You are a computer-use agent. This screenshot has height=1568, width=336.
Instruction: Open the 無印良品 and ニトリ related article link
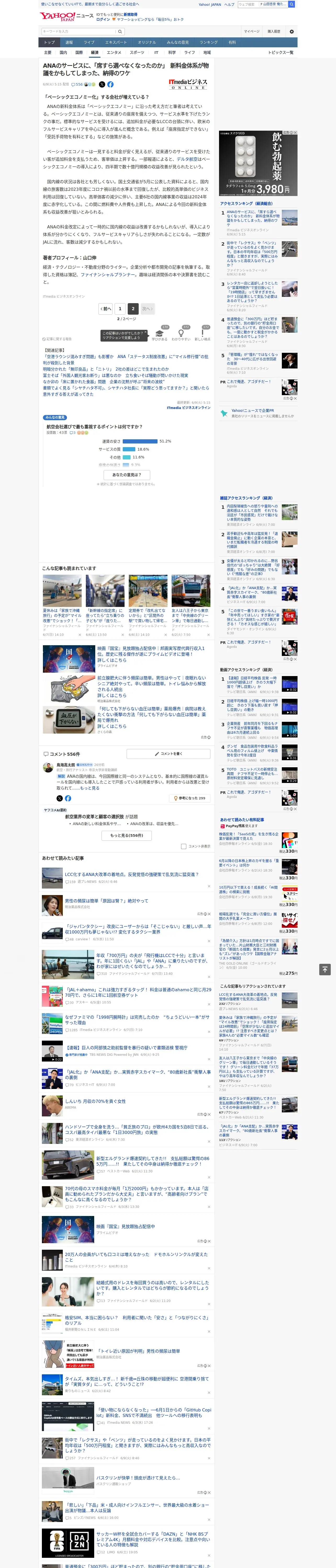click(106, 370)
